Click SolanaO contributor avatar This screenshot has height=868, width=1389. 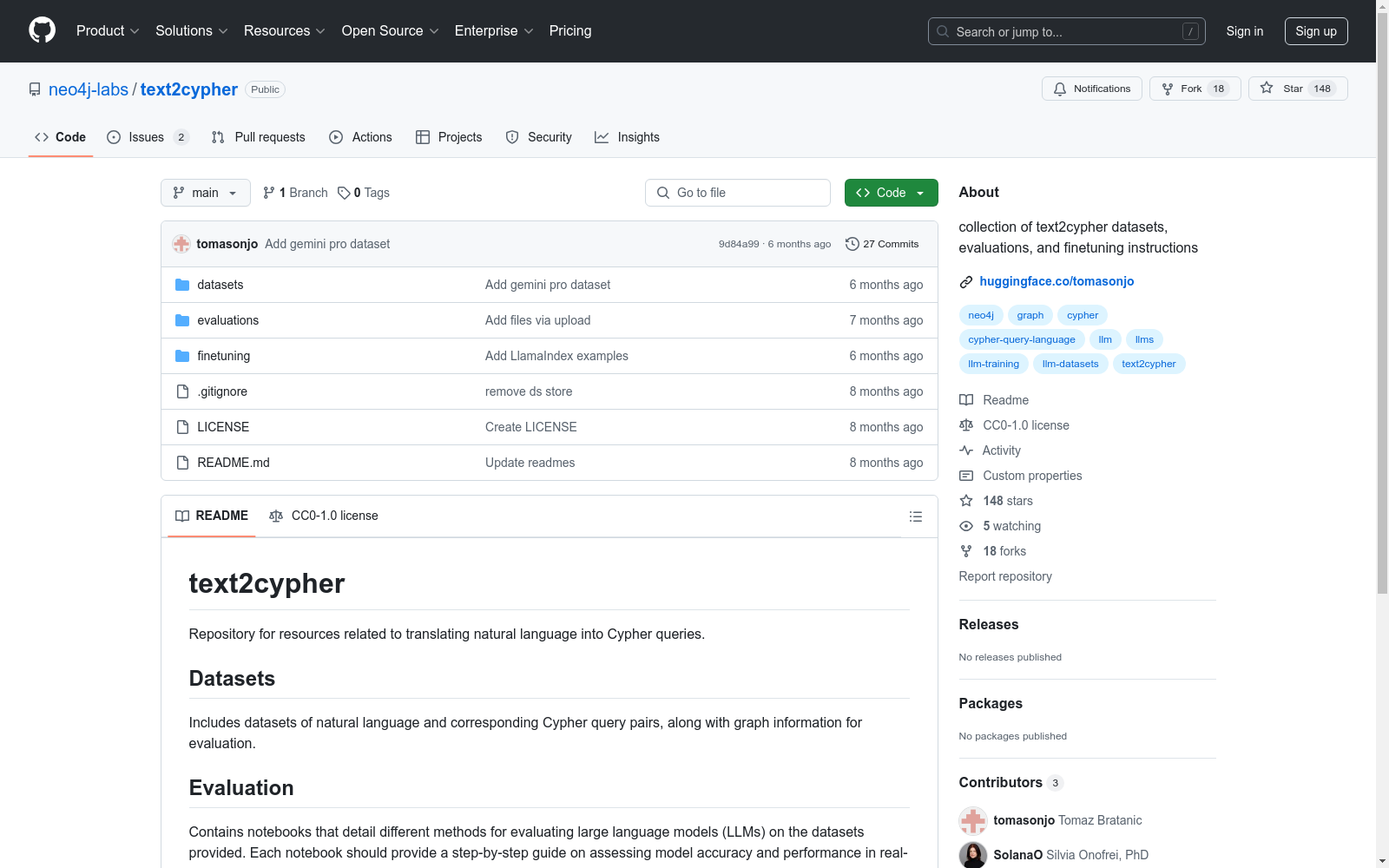(973, 855)
